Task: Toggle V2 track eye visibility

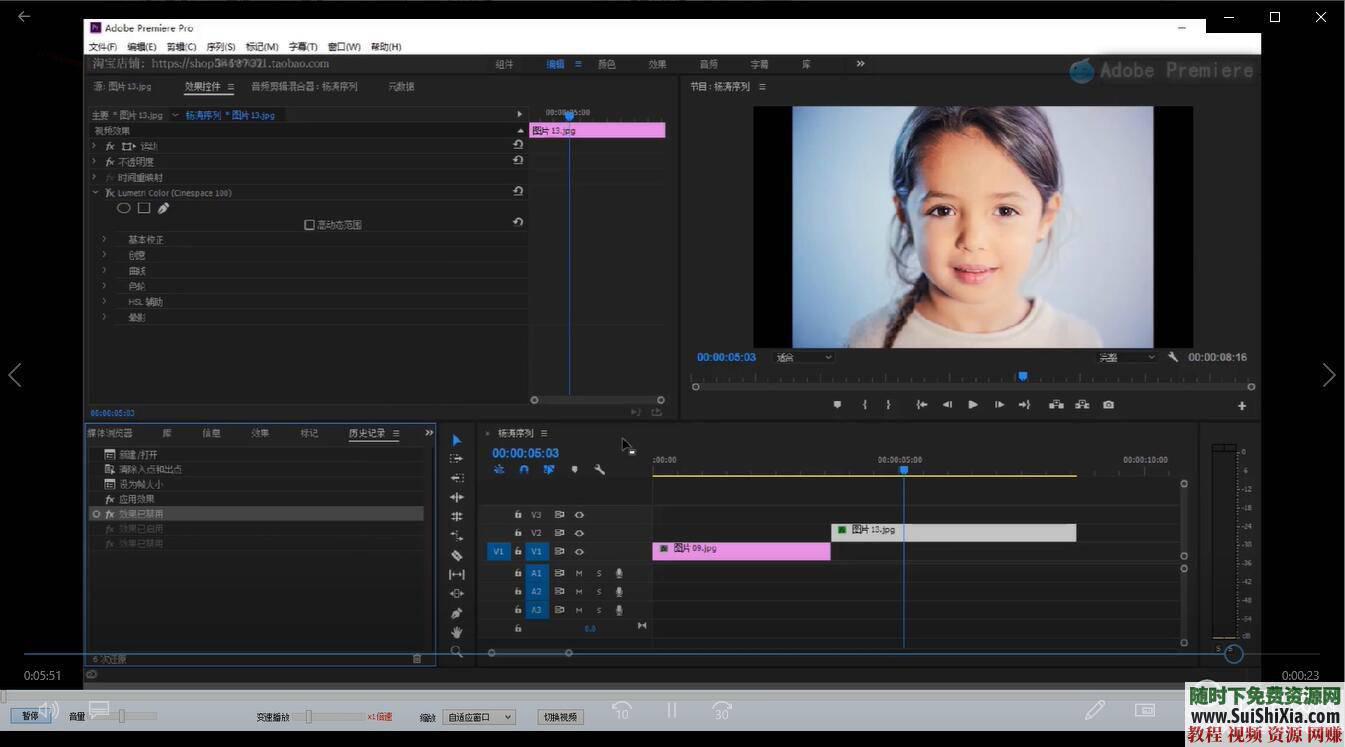Action: [x=579, y=533]
